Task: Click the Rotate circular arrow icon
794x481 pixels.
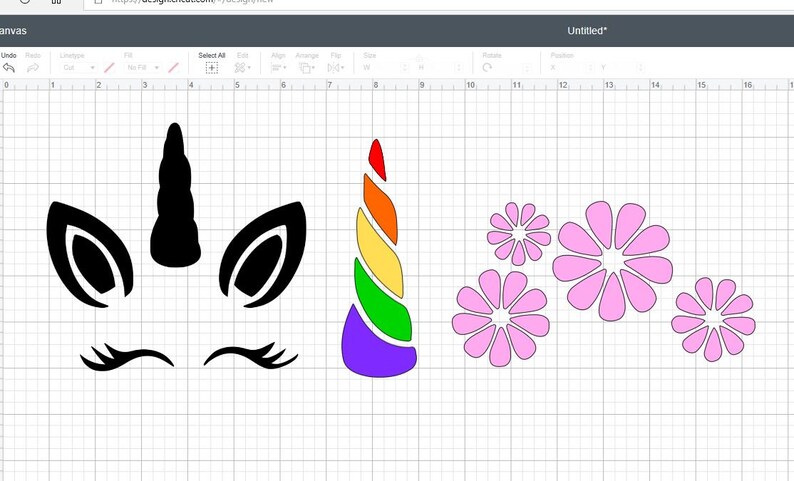Action: pos(487,67)
